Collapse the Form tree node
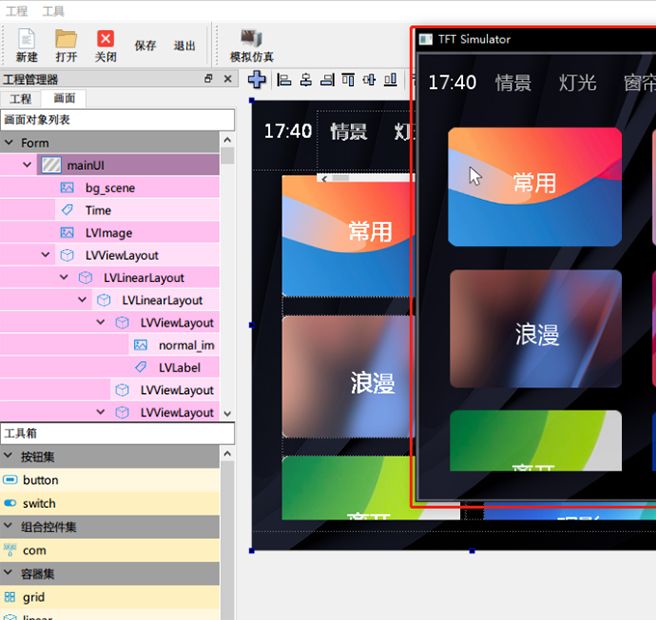 click(9, 143)
